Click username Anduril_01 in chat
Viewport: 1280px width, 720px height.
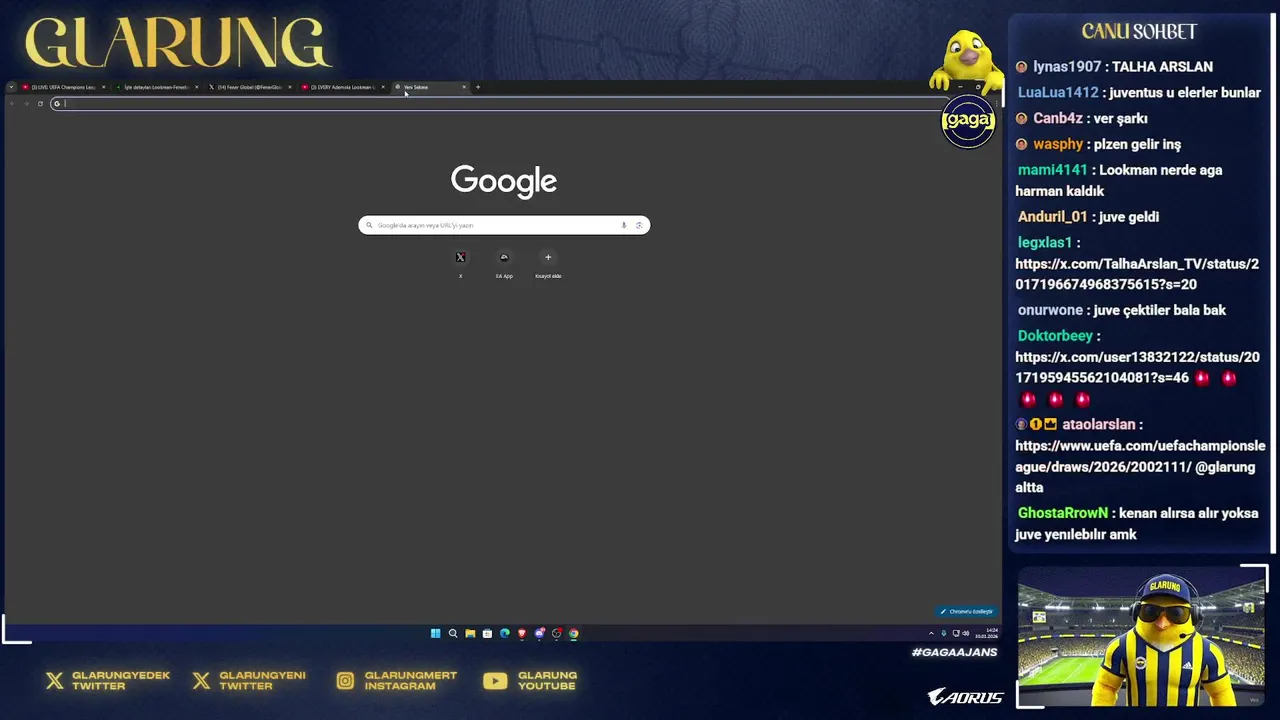click(x=1052, y=217)
